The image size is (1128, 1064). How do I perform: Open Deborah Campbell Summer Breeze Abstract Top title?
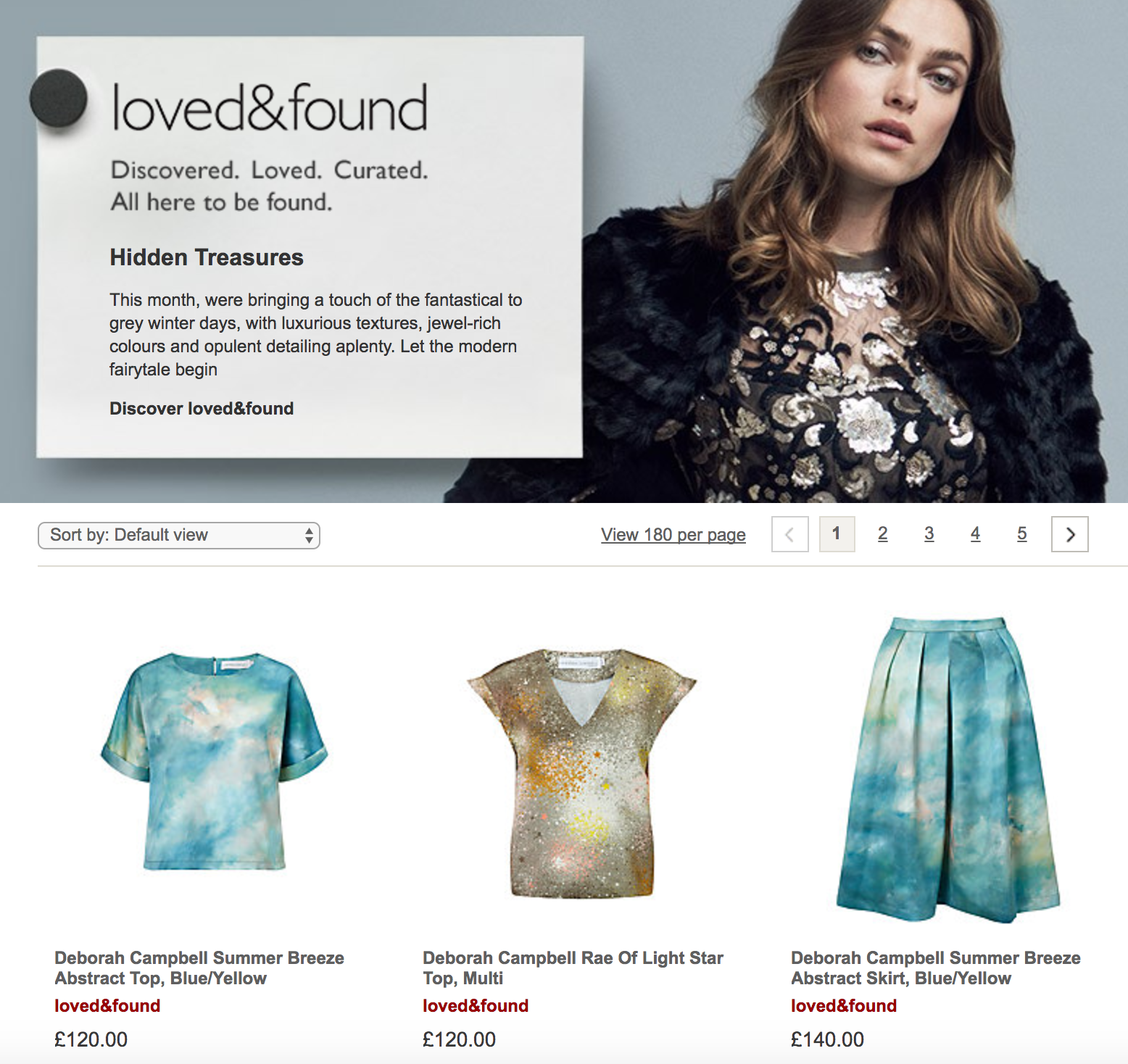199,968
